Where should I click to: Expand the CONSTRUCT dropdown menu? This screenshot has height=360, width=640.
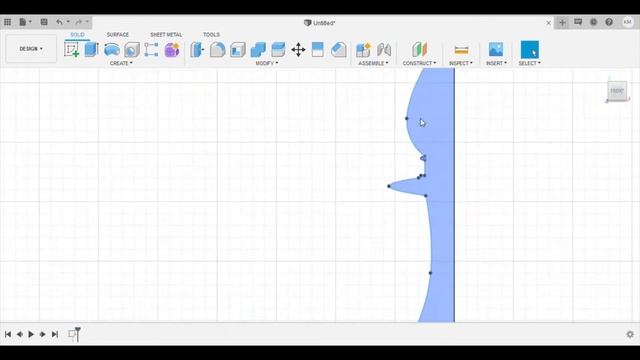tap(420, 63)
